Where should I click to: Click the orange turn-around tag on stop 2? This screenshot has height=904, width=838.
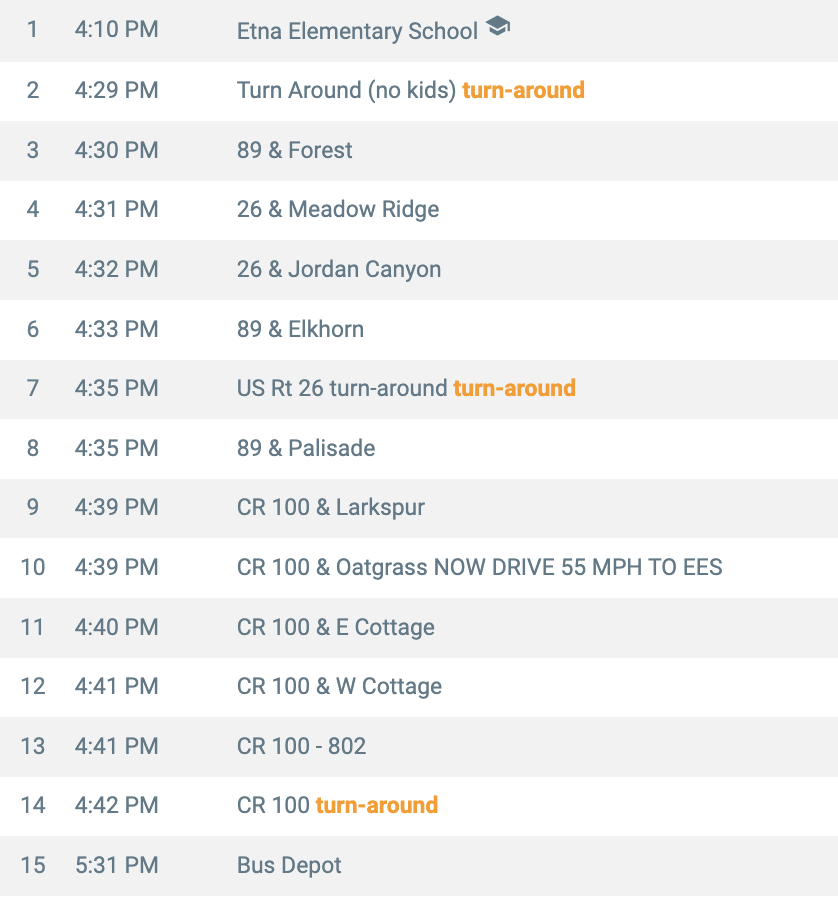pyautogui.click(x=523, y=90)
